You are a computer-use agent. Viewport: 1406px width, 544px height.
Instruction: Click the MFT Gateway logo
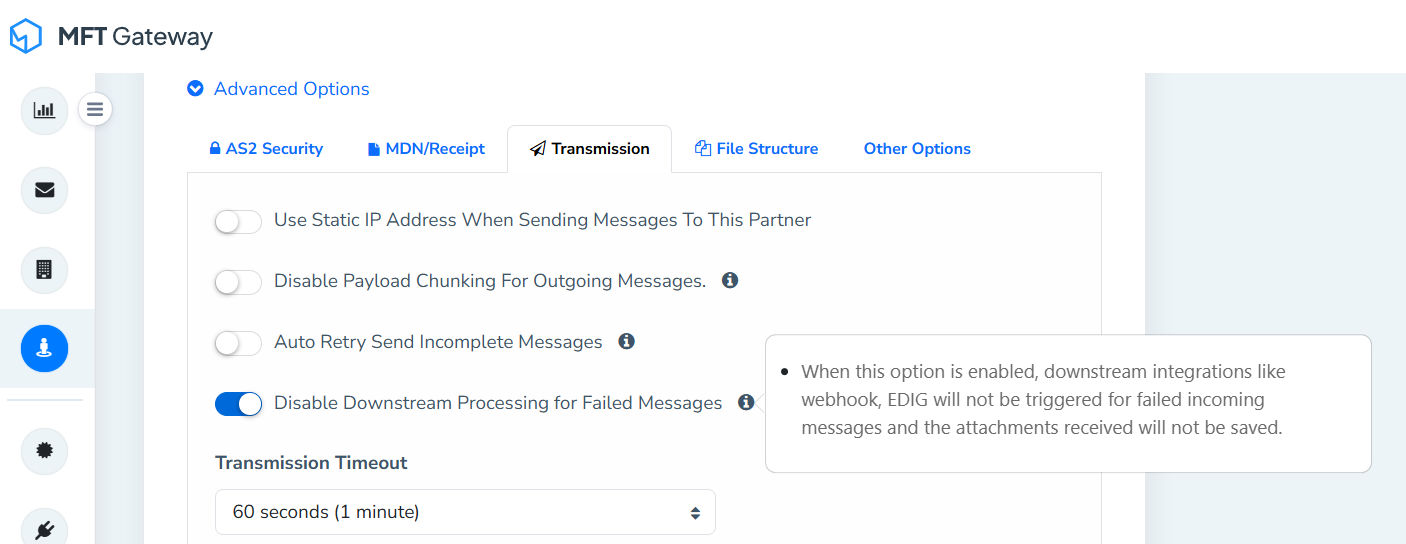111,37
